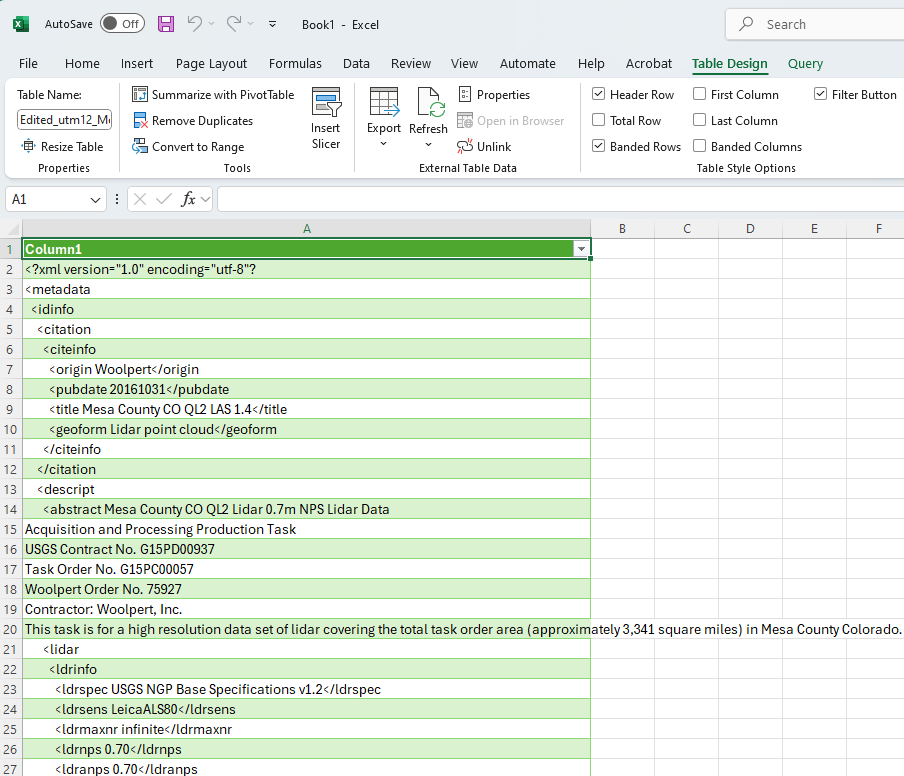The height and width of the screenshot is (776, 904).
Task: Click the Save icon
Action: (165, 24)
